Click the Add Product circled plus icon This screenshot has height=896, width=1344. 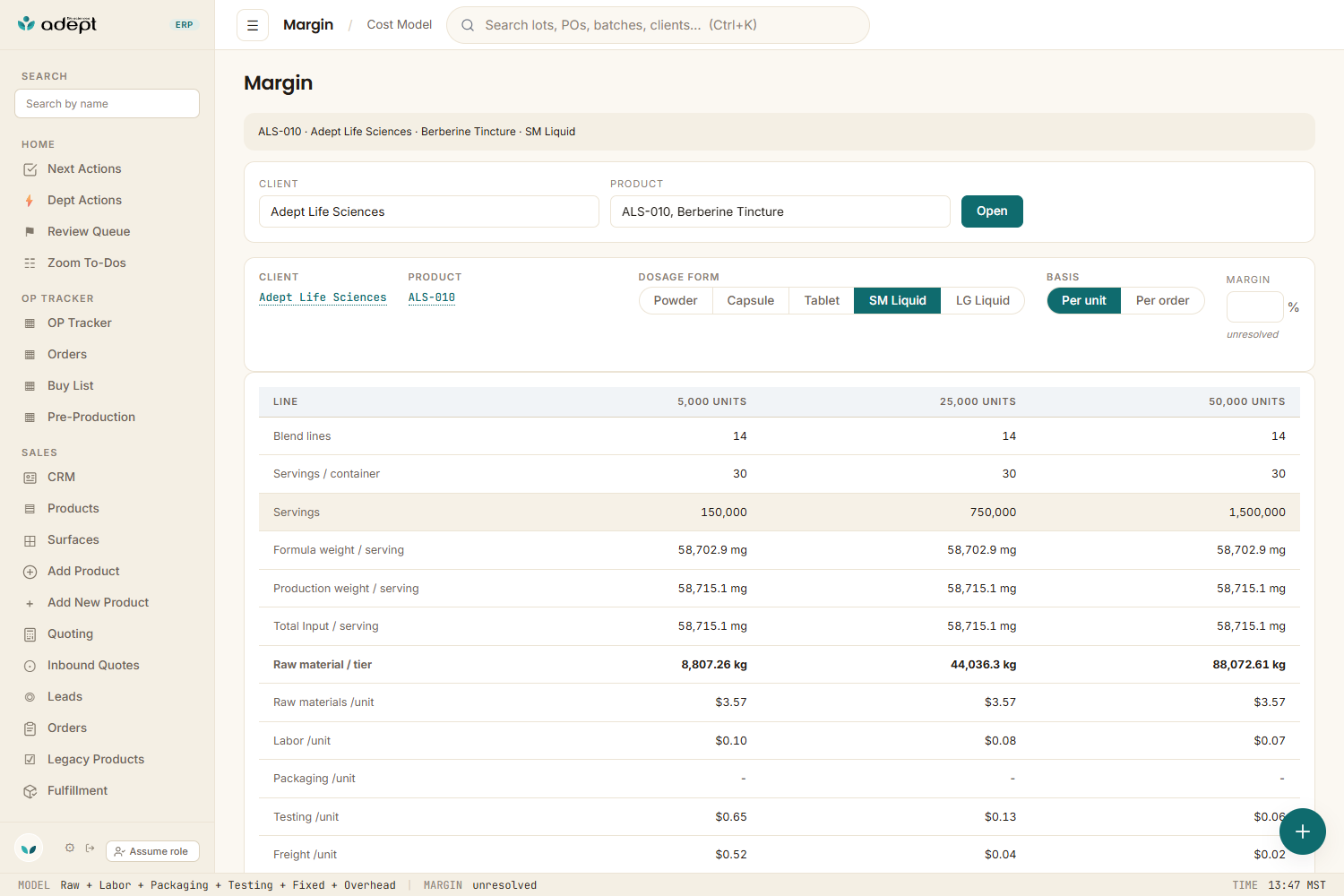point(30,572)
